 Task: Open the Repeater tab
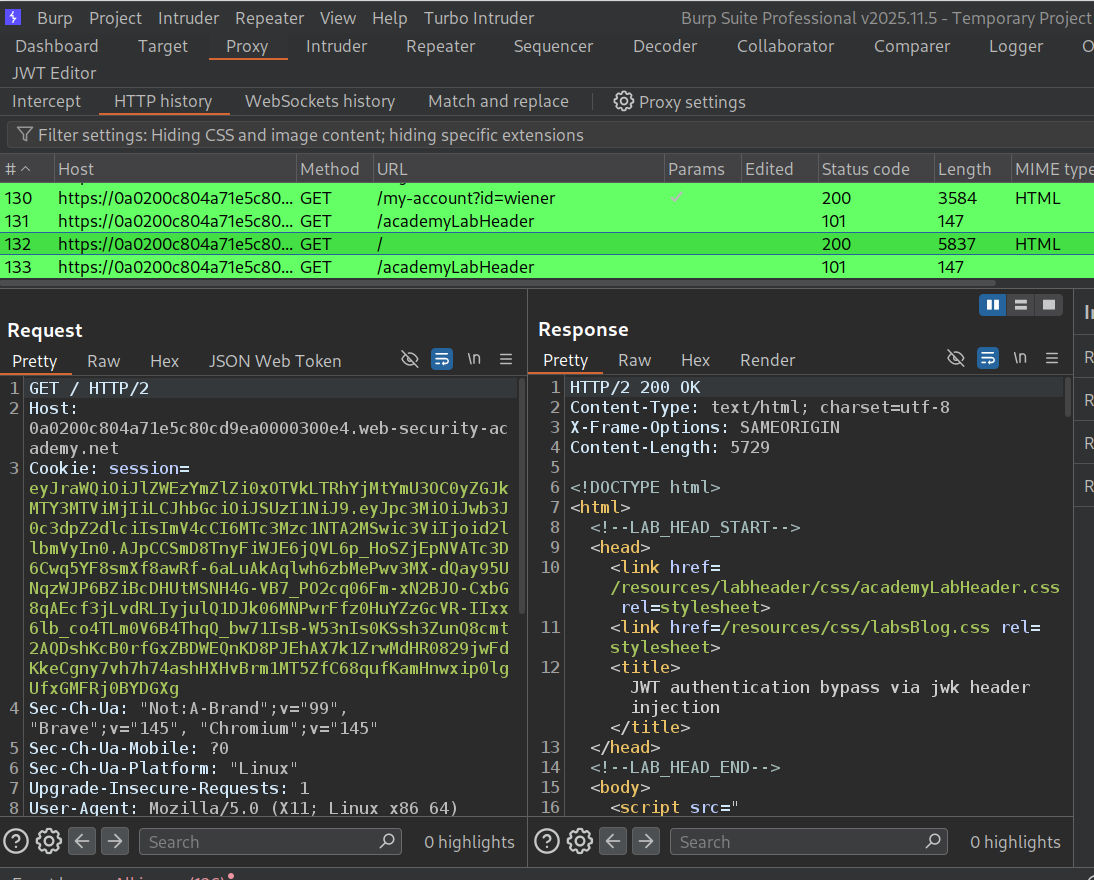click(440, 46)
